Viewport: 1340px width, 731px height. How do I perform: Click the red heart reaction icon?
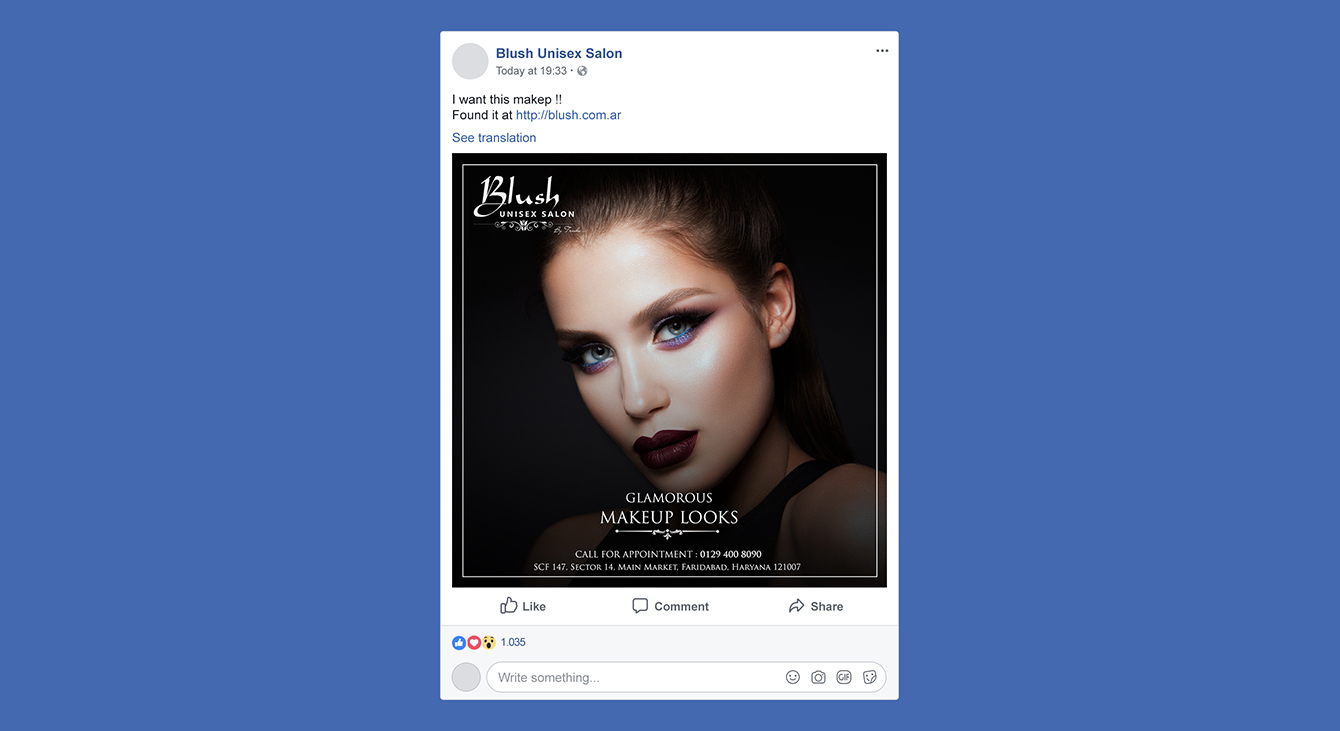point(474,643)
